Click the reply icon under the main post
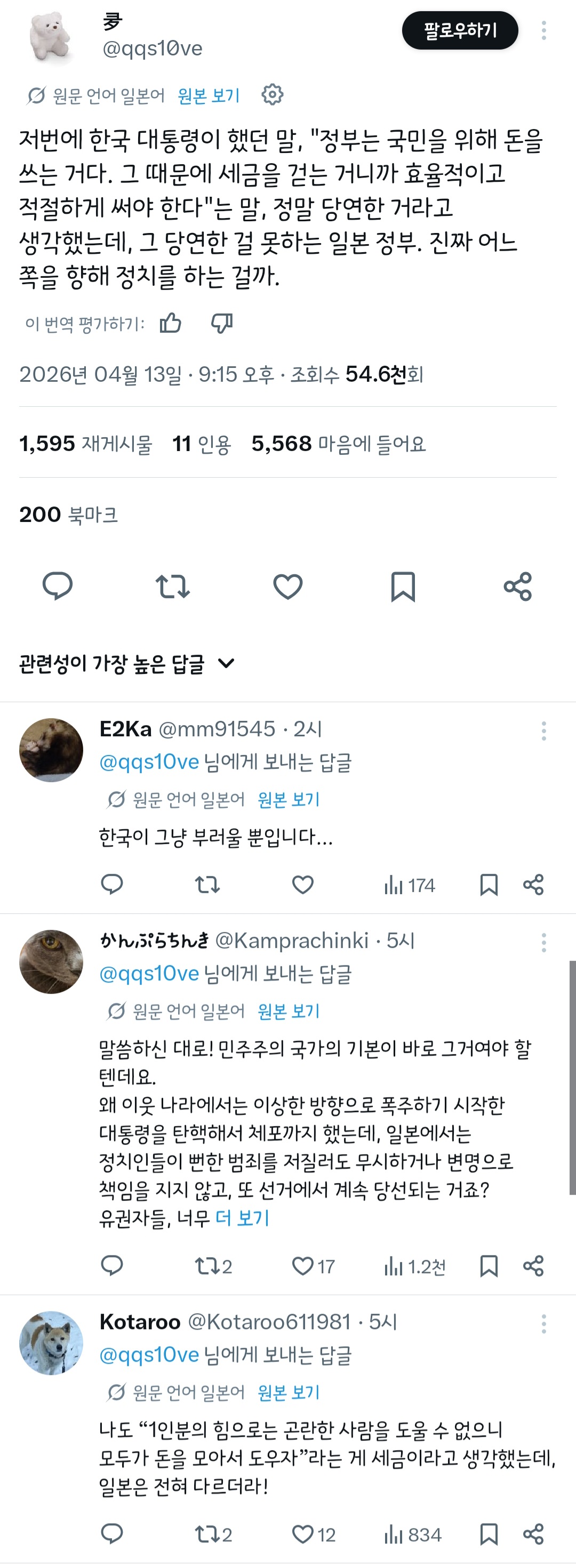Image resolution: width=576 pixels, height=1568 pixels. (x=58, y=587)
